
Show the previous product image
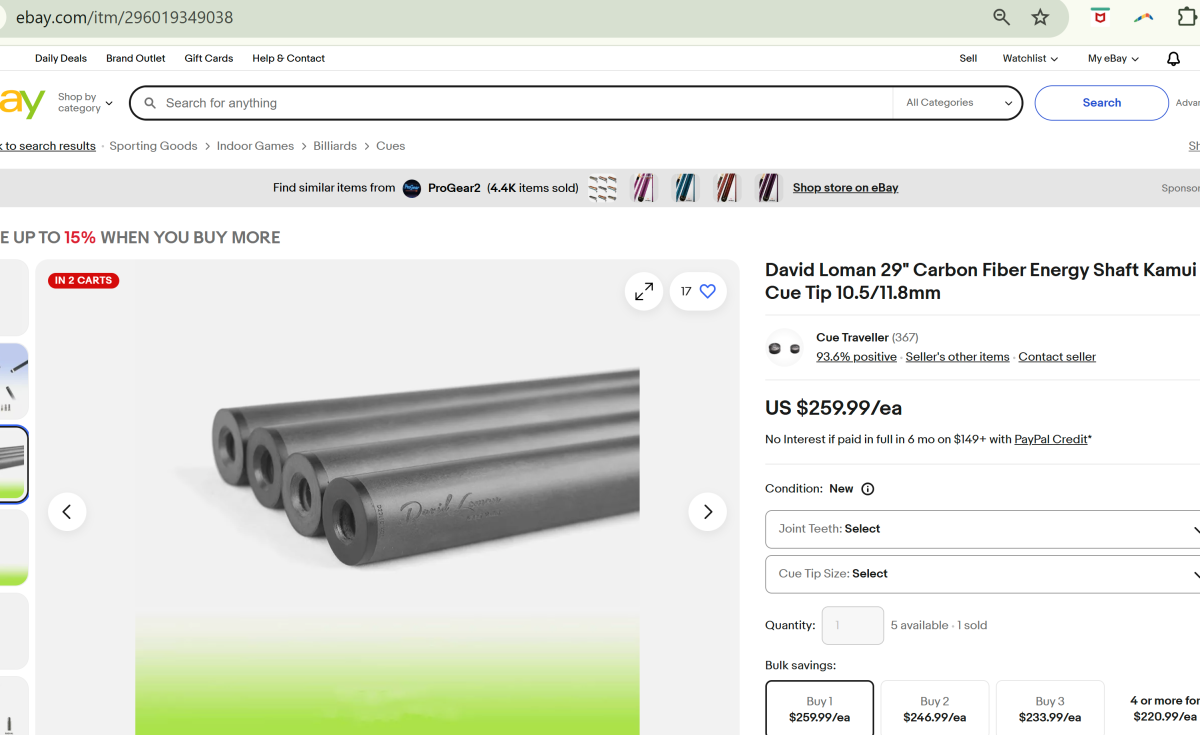click(67, 512)
